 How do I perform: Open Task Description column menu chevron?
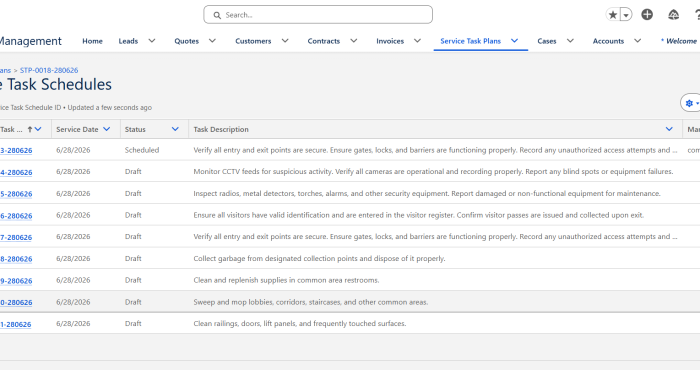coord(669,129)
